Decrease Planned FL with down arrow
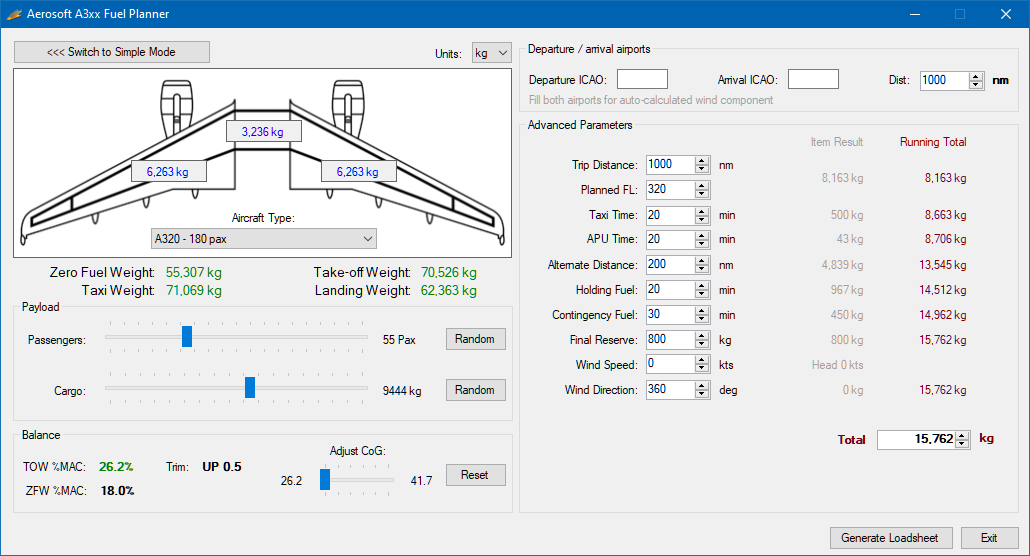Viewport: 1030px width, 556px height. [702, 194]
